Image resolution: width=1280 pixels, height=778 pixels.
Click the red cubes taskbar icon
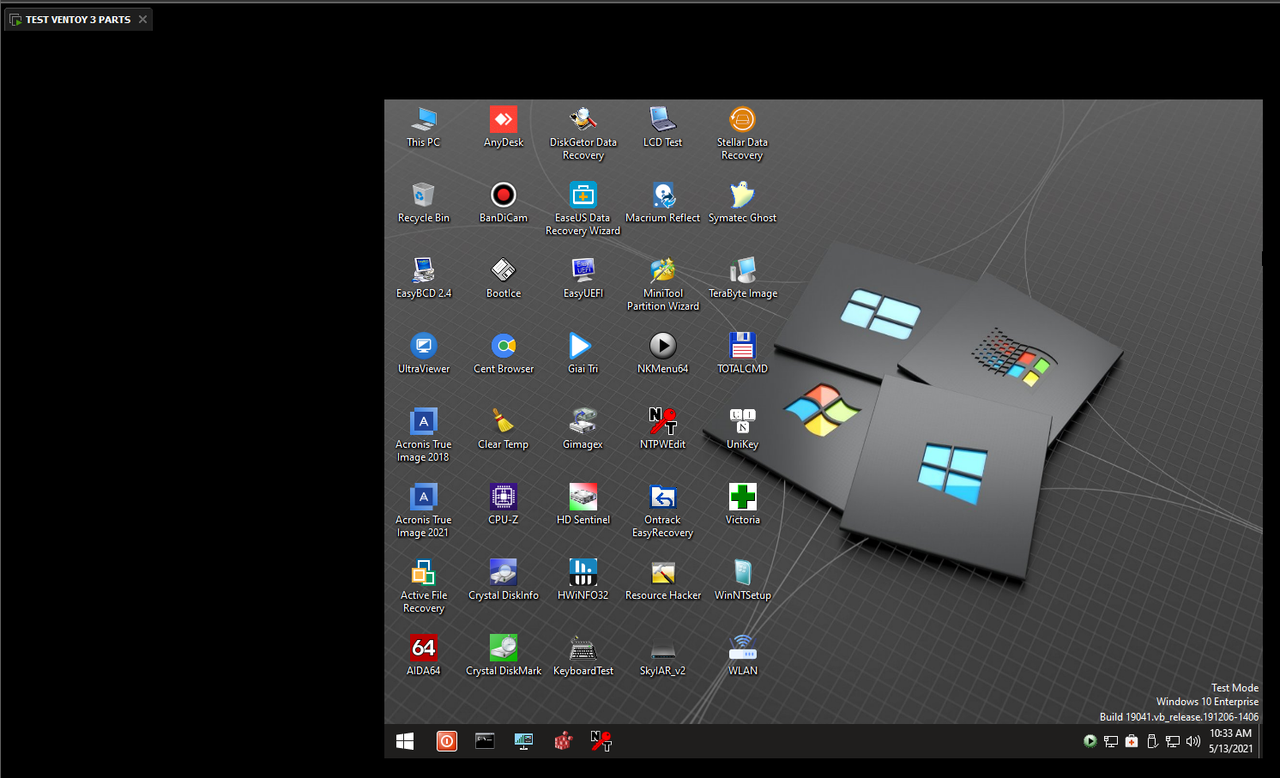point(563,741)
